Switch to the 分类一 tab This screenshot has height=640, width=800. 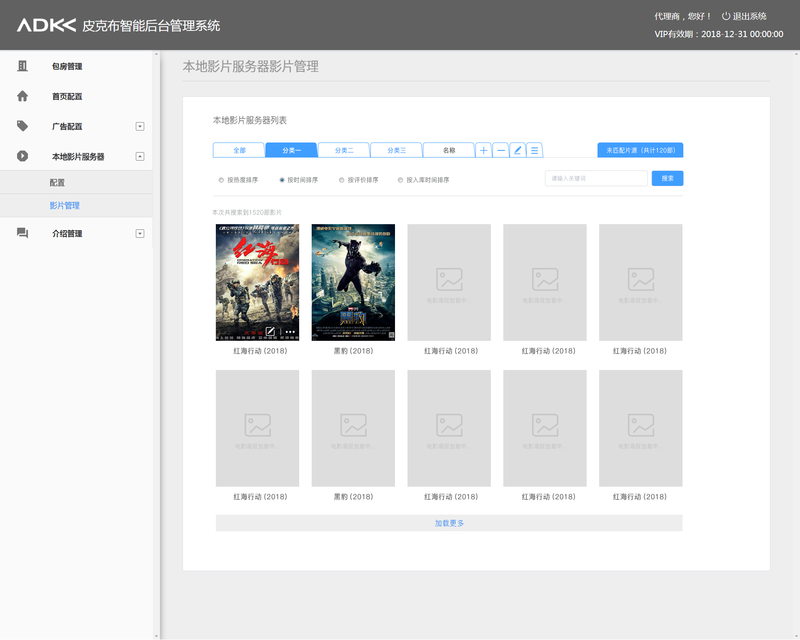[291, 150]
